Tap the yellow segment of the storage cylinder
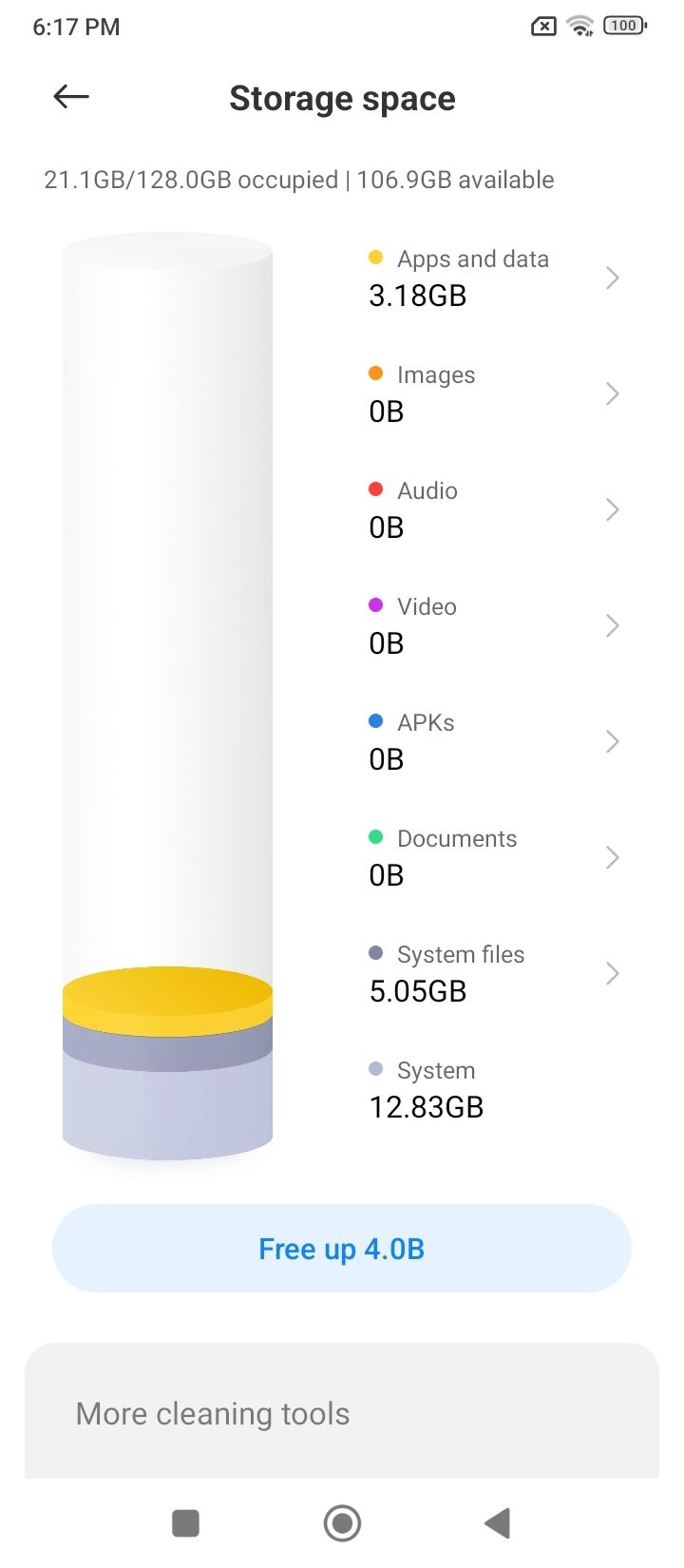Image resolution: width=684 pixels, height=1568 pixels. [167, 1001]
